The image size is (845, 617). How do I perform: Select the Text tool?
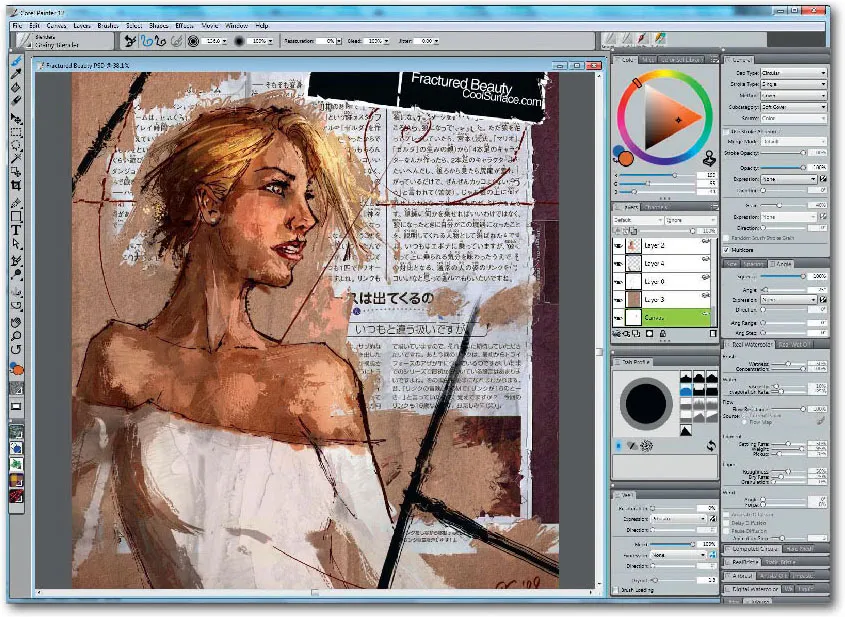pyautogui.click(x=16, y=229)
